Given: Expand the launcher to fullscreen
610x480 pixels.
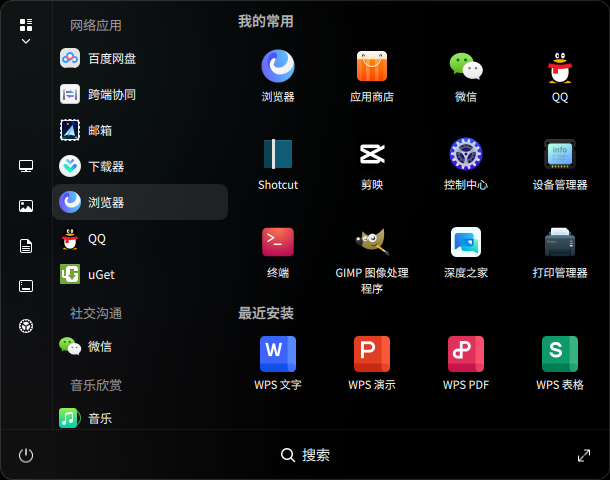Looking at the screenshot, I should tap(584, 455).
